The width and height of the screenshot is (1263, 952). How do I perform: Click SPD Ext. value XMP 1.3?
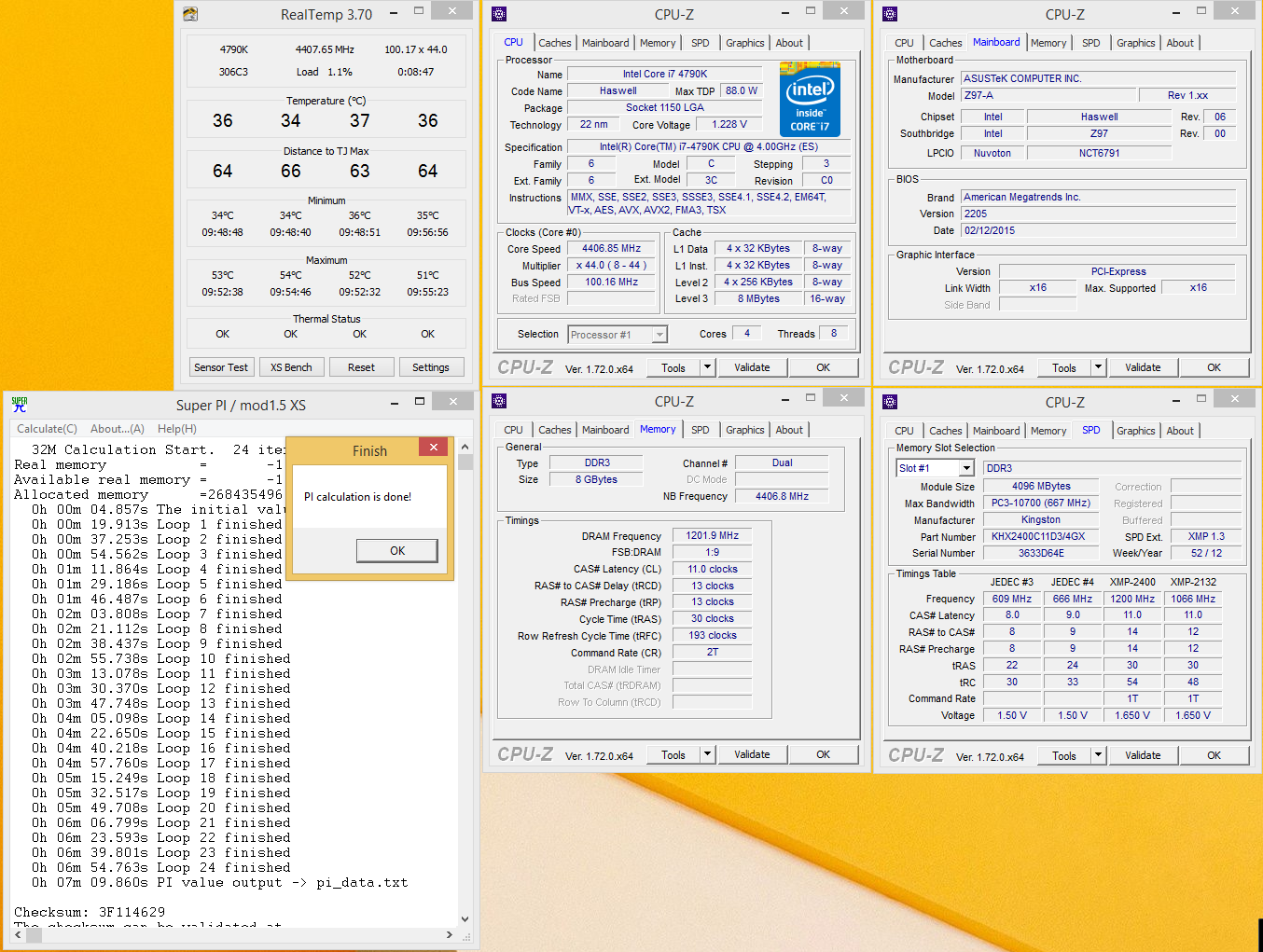pos(1206,536)
